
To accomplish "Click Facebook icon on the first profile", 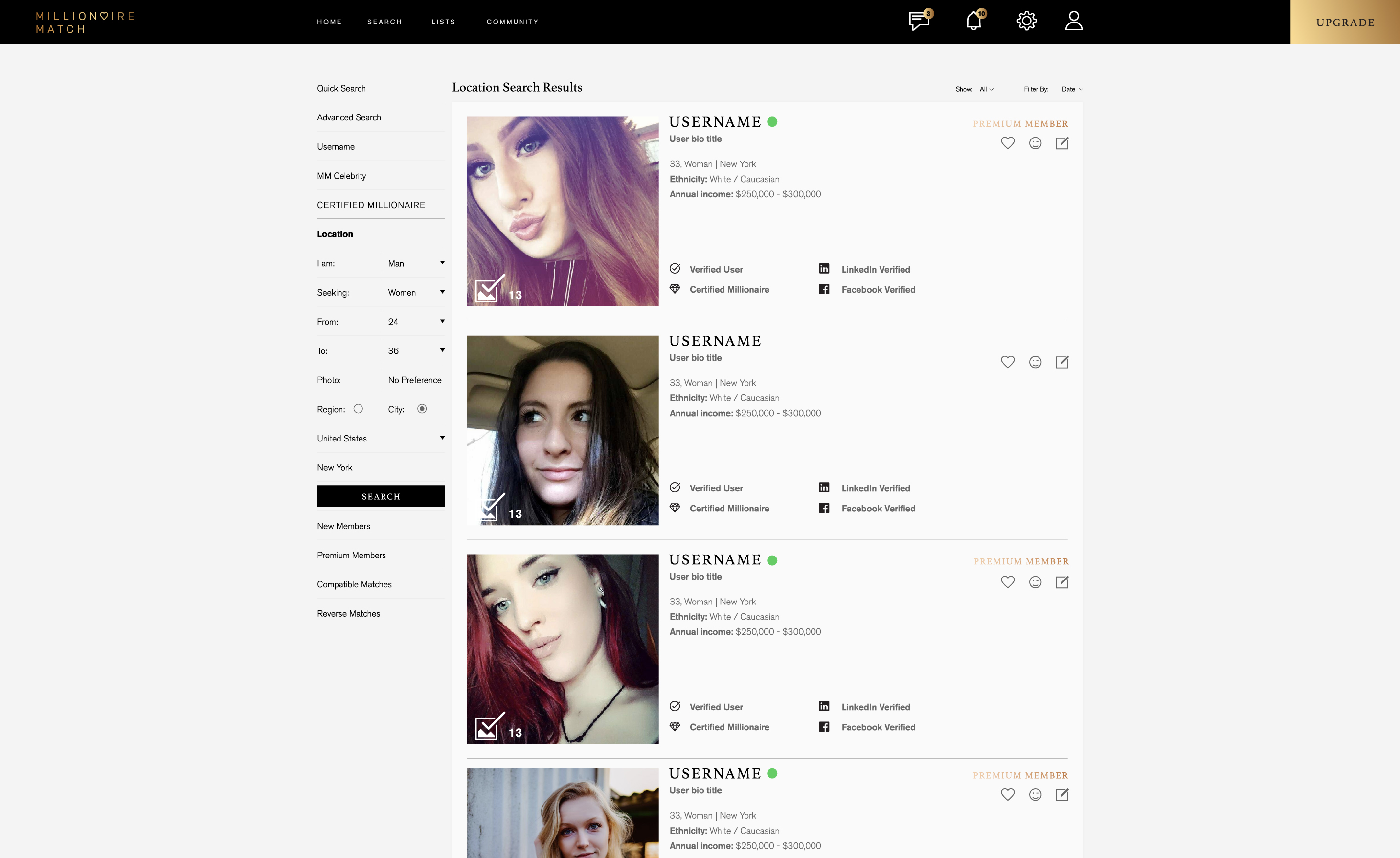I will (824, 289).
